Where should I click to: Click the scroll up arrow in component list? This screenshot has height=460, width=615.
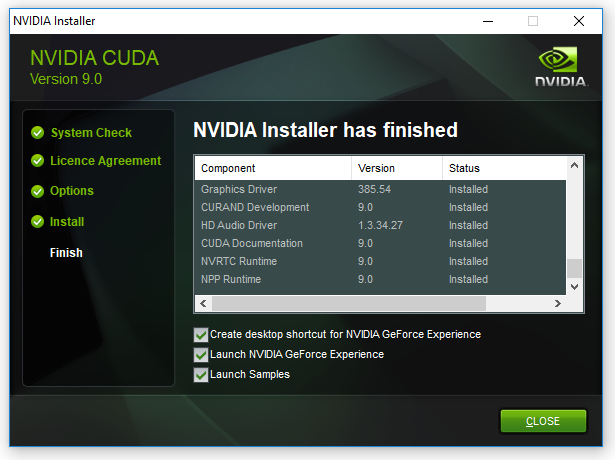click(574, 165)
